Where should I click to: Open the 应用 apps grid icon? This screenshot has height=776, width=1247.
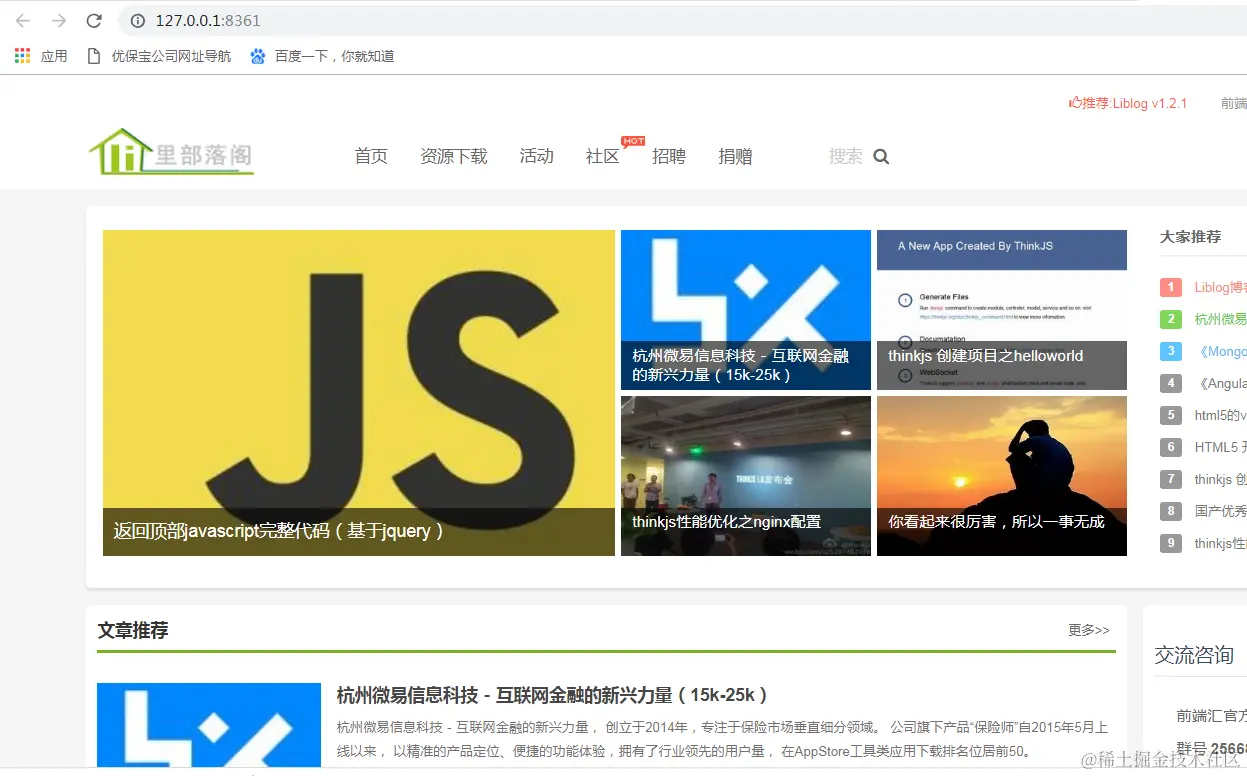(22, 56)
